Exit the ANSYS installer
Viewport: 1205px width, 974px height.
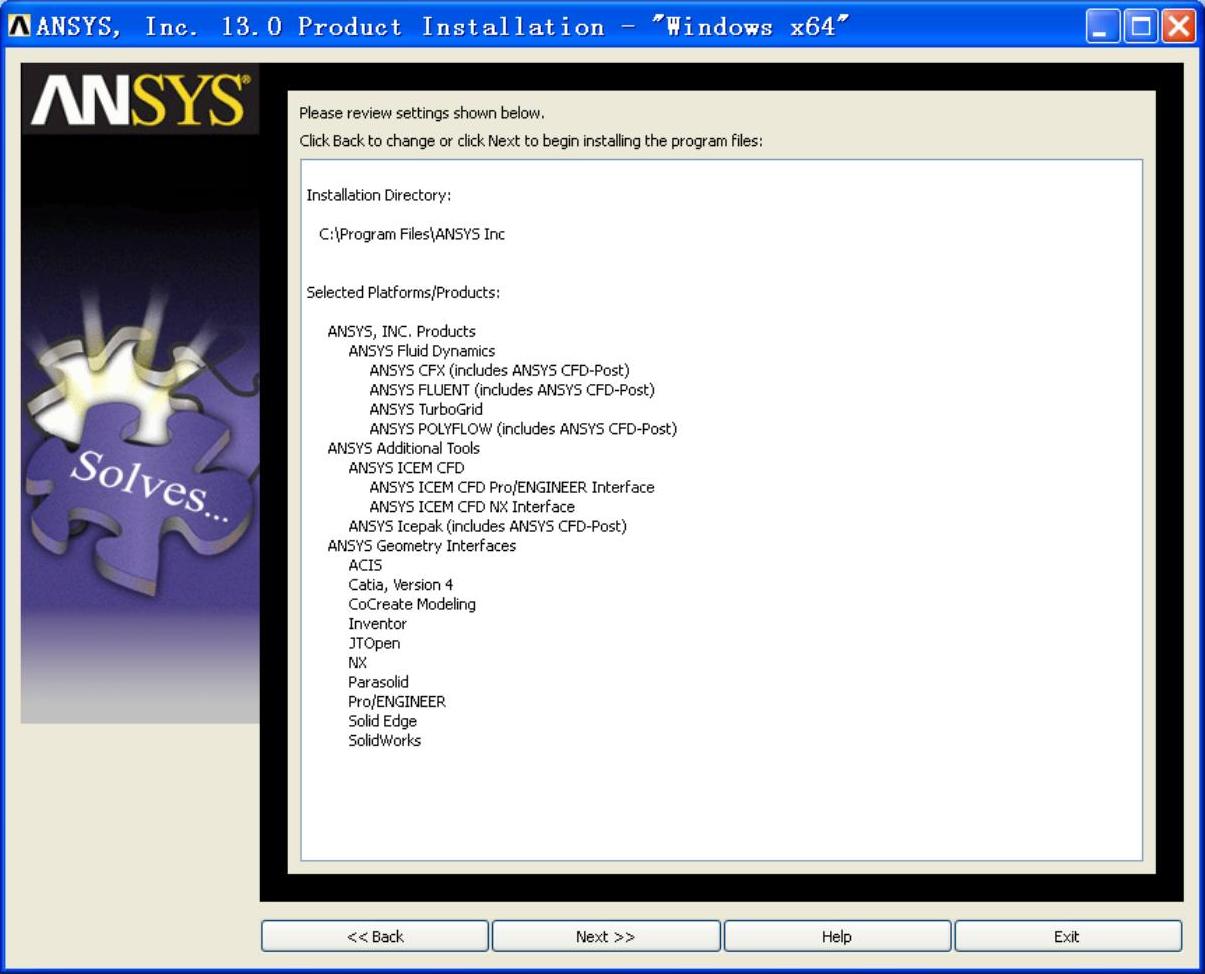pos(1068,937)
